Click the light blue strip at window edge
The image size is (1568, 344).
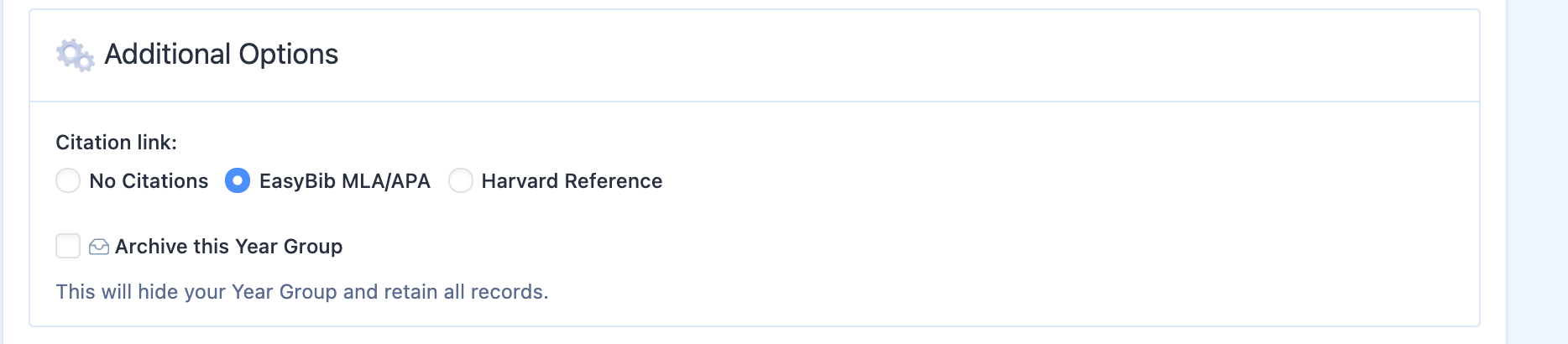point(1538,172)
